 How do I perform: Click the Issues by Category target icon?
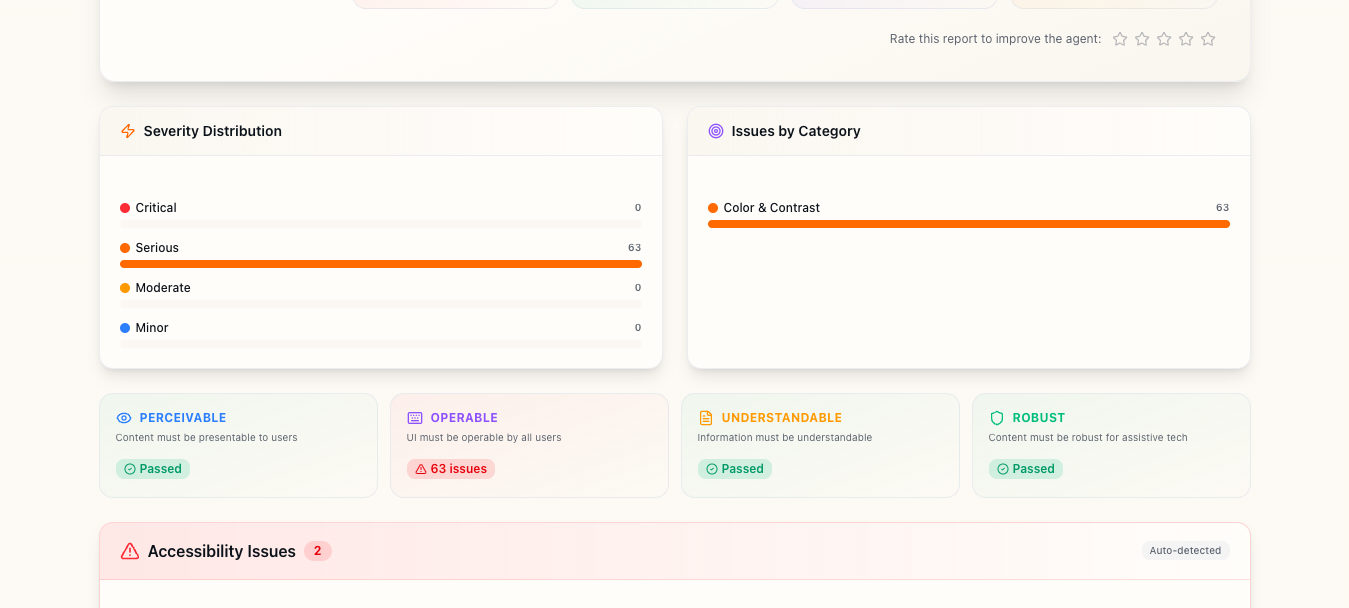(x=716, y=131)
